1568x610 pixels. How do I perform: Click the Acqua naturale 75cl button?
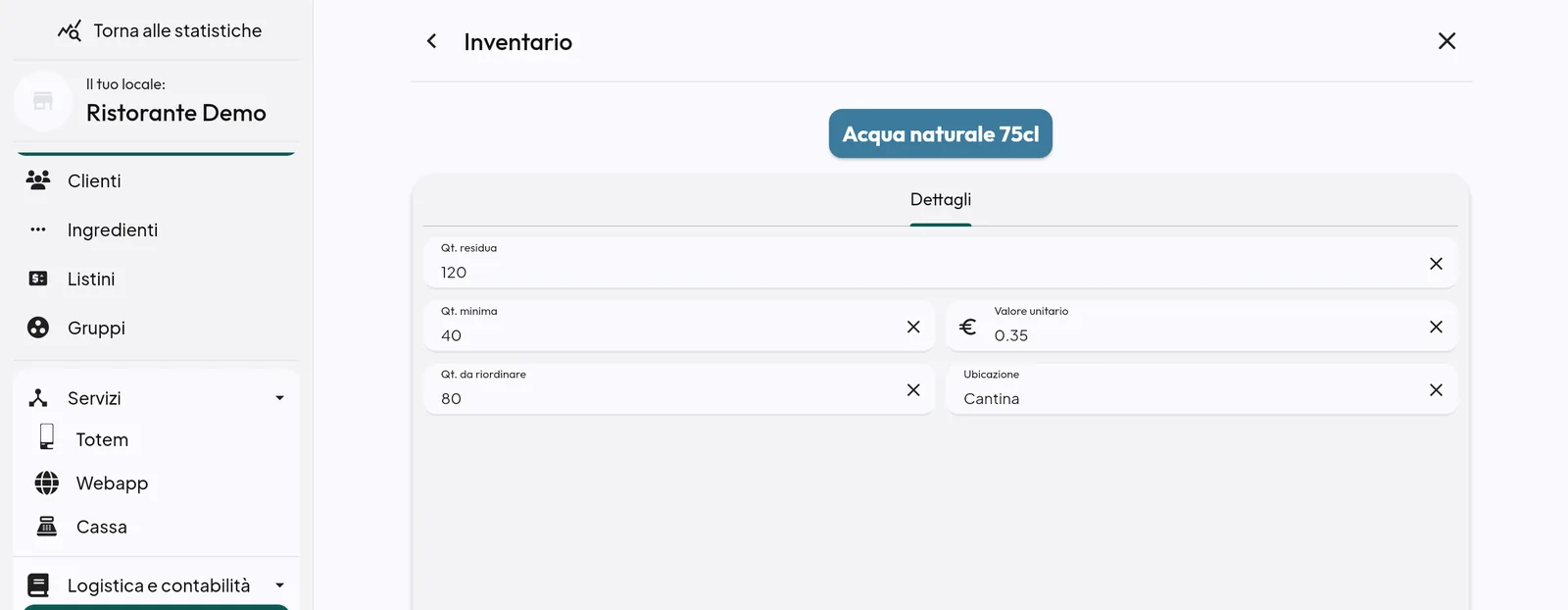941,133
